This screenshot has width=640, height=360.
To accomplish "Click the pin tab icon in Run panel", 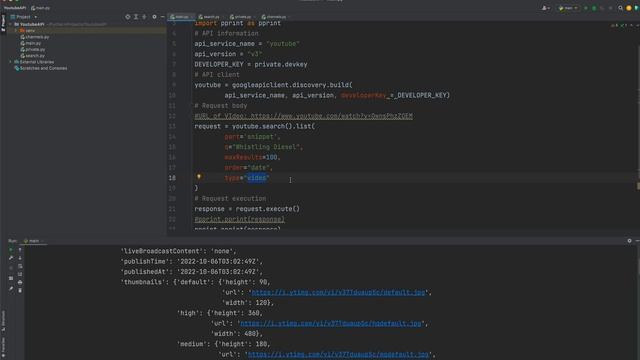I will (11, 289).
